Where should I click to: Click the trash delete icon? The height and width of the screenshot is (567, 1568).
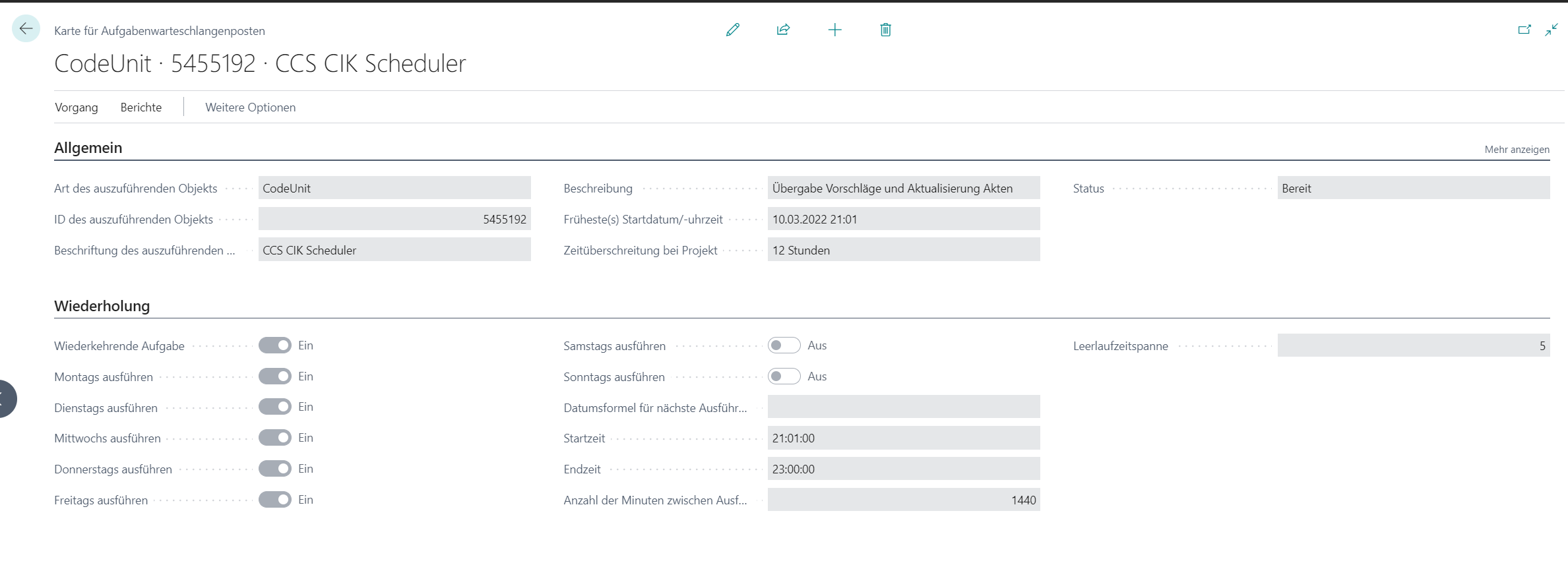(885, 30)
